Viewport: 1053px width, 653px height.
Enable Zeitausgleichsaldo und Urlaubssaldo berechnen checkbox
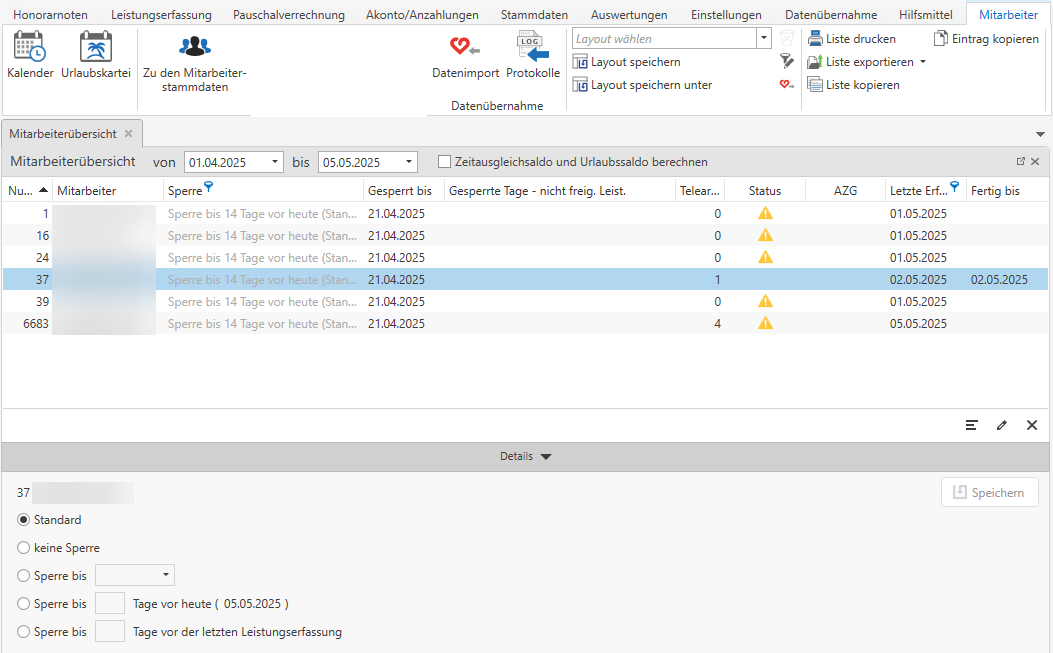445,162
